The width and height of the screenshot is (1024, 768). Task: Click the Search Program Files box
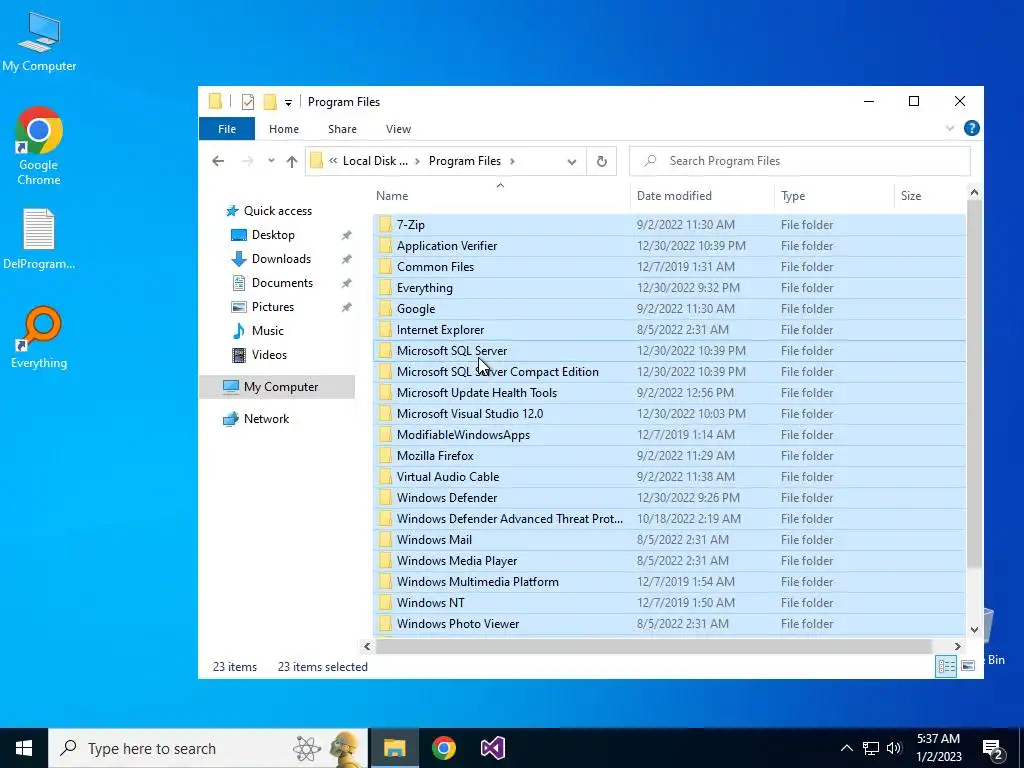click(799, 161)
